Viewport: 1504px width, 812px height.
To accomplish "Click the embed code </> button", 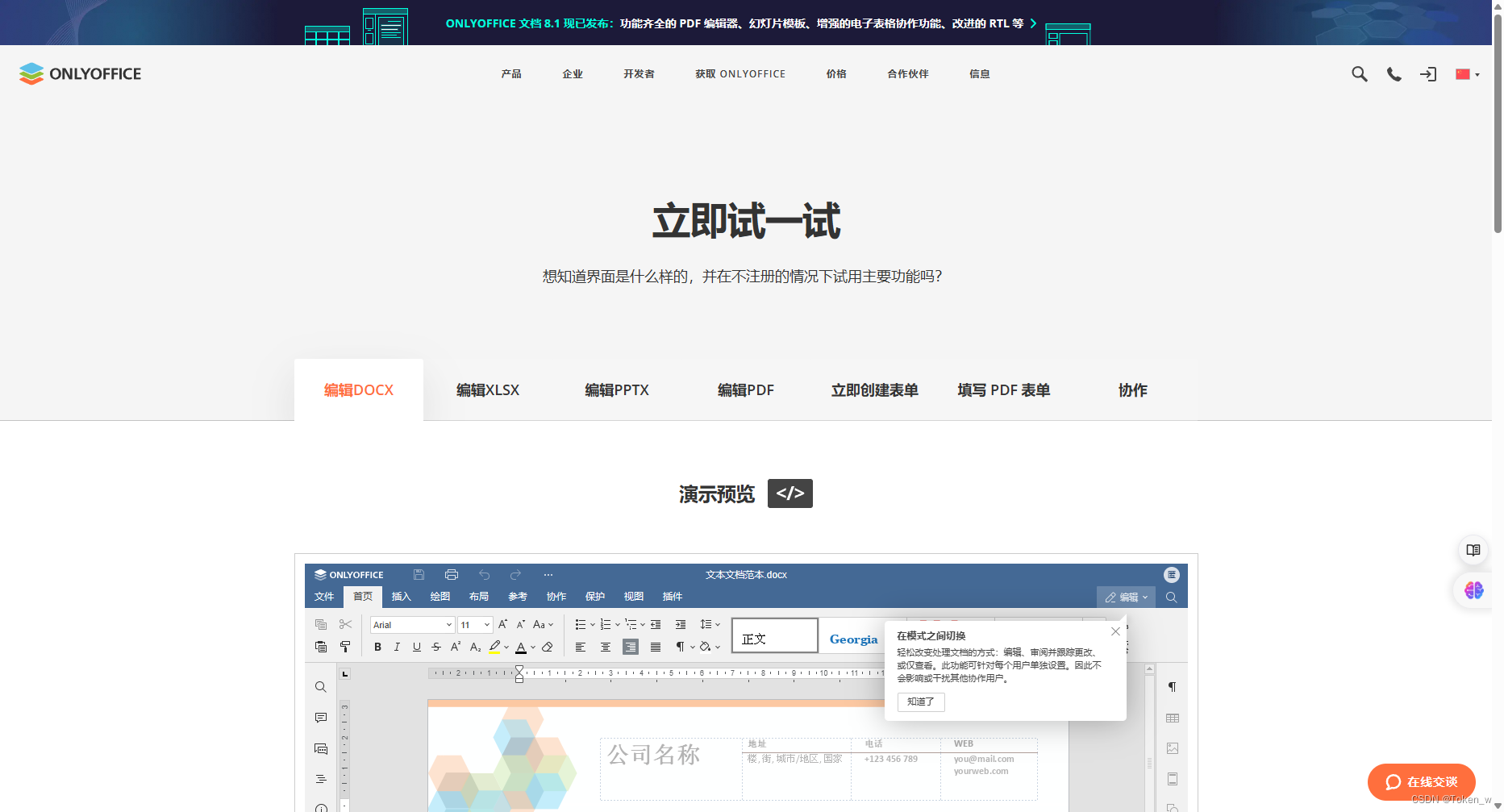I will click(790, 493).
